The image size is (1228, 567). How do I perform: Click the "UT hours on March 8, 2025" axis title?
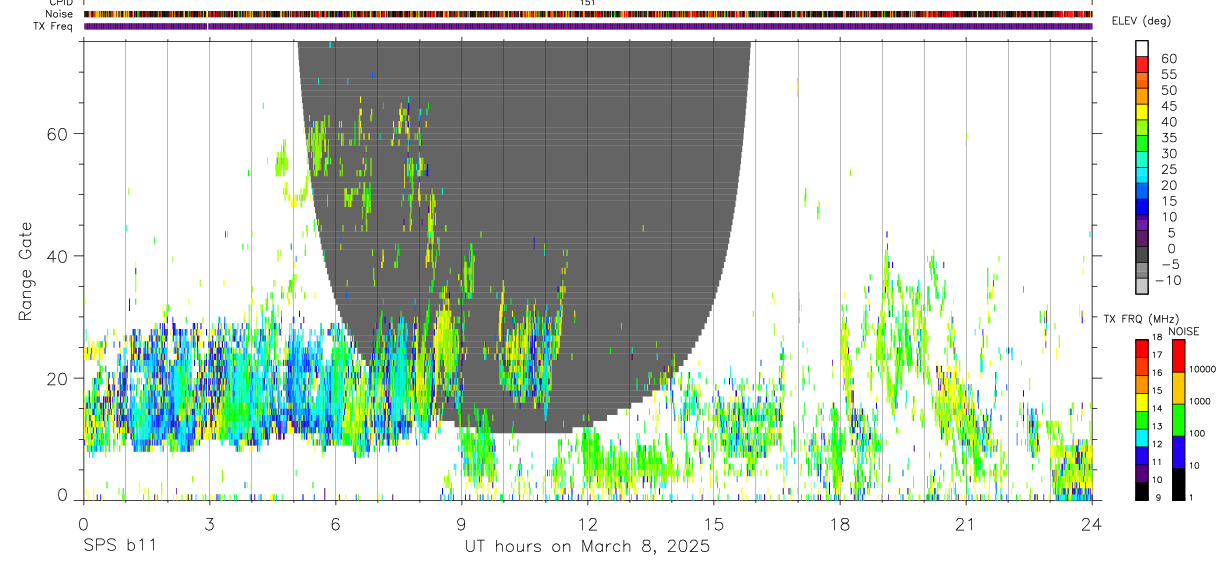pos(587,547)
